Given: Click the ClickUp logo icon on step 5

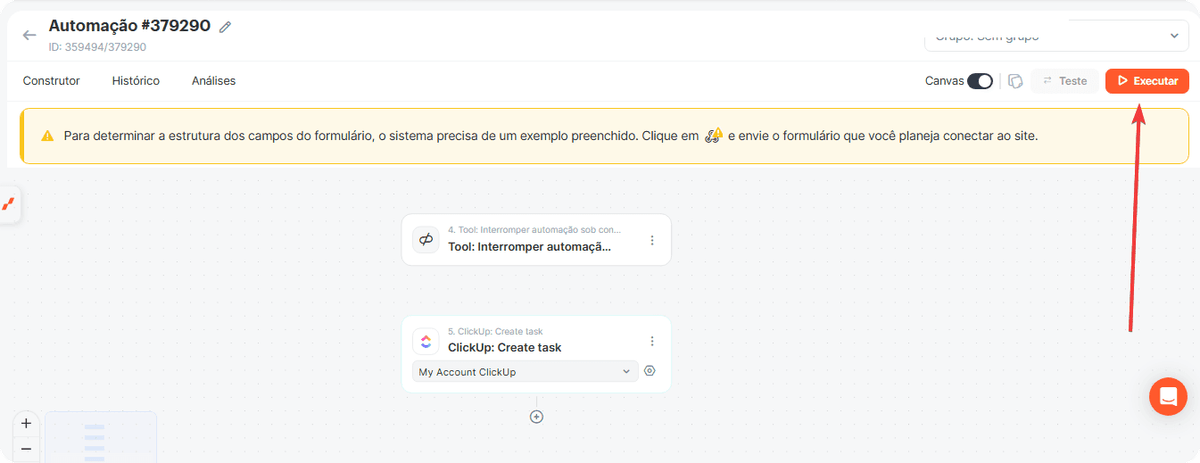Looking at the screenshot, I should click(x=426, y=341).
